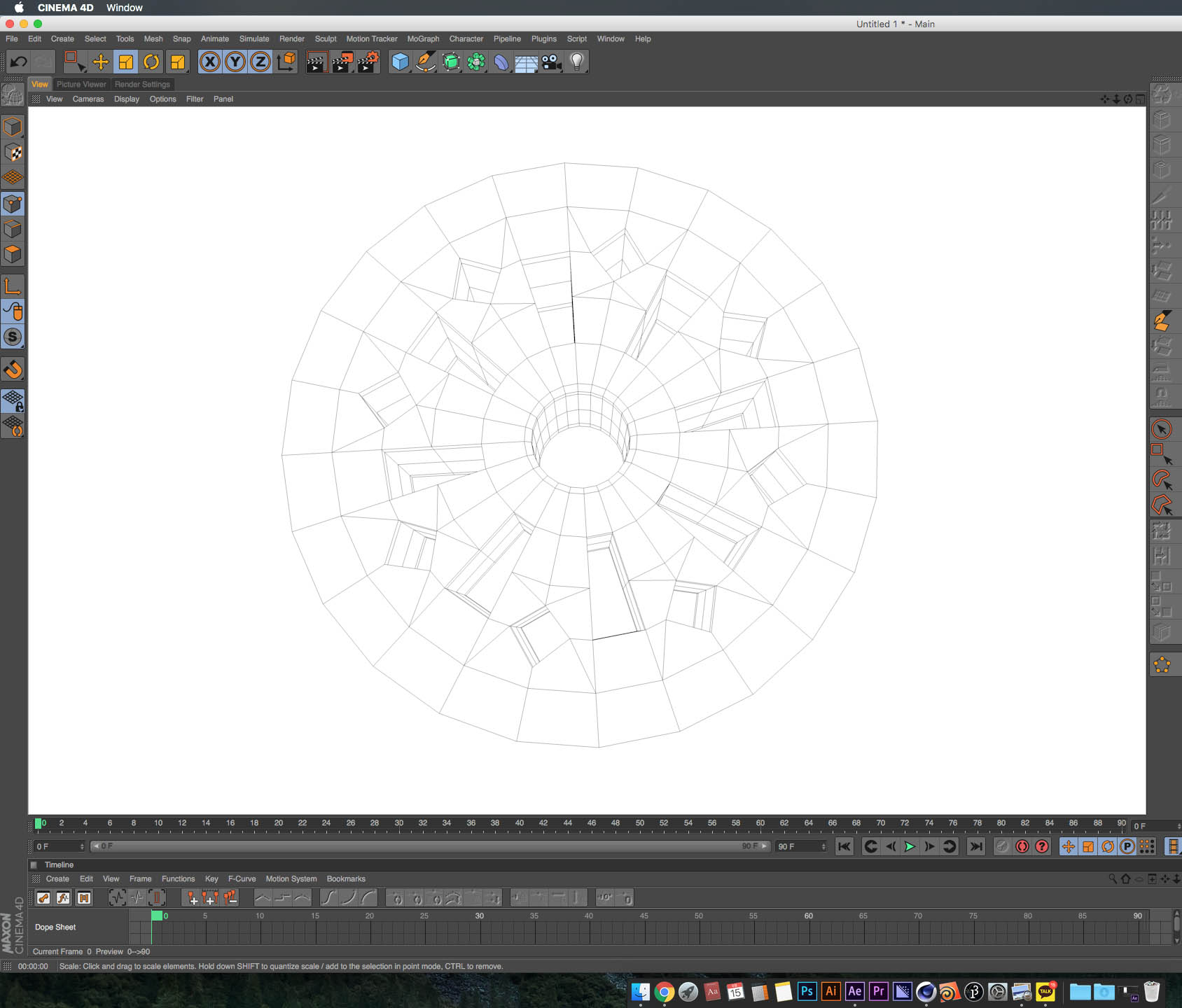Click Go to Start of animation
Viewport: 1182px width, 1008px height.
[844, 846]
